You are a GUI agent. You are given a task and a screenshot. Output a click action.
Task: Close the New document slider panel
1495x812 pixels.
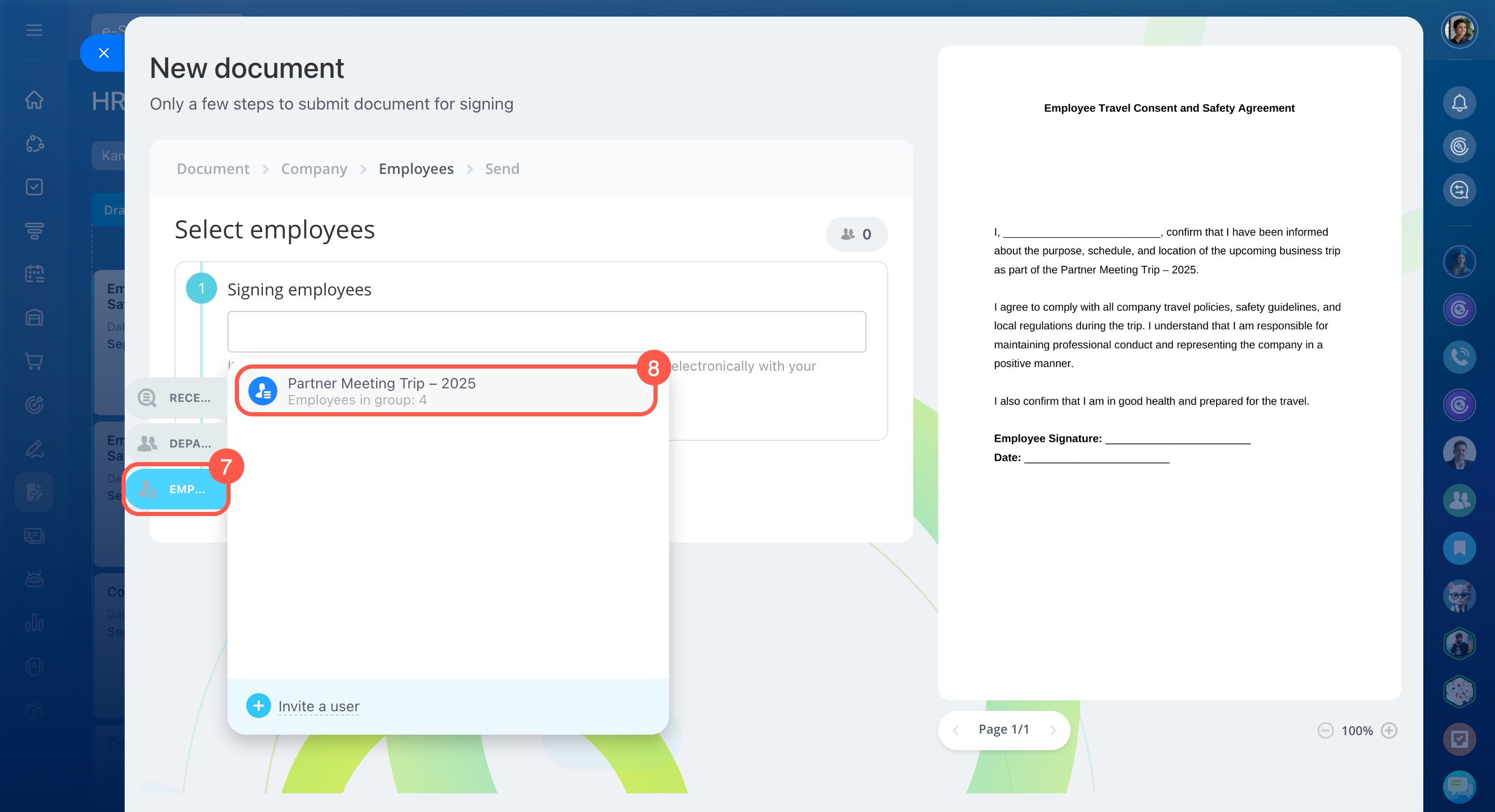[104, 53]
